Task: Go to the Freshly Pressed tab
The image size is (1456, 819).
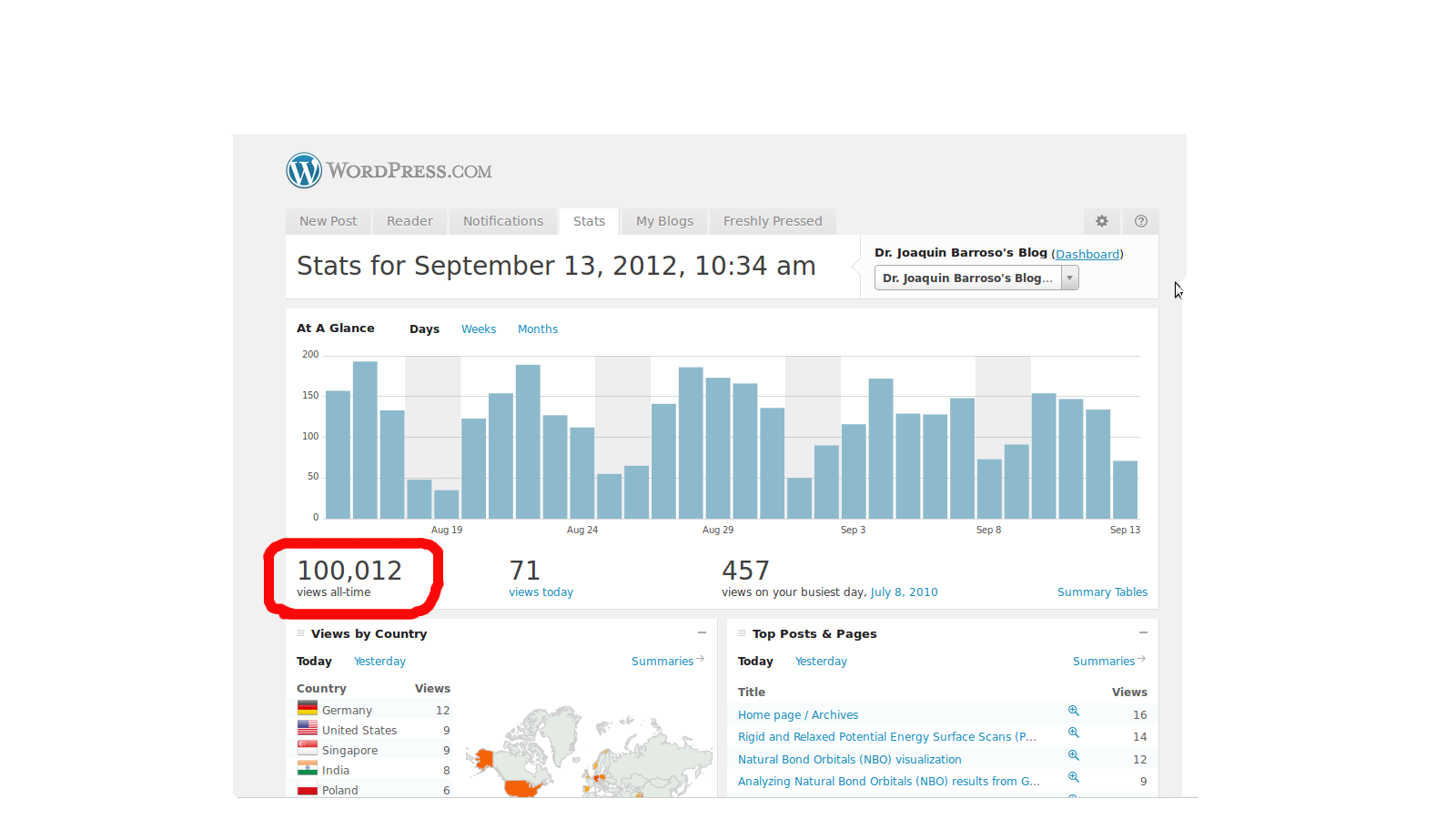Action: click(773, 221)
